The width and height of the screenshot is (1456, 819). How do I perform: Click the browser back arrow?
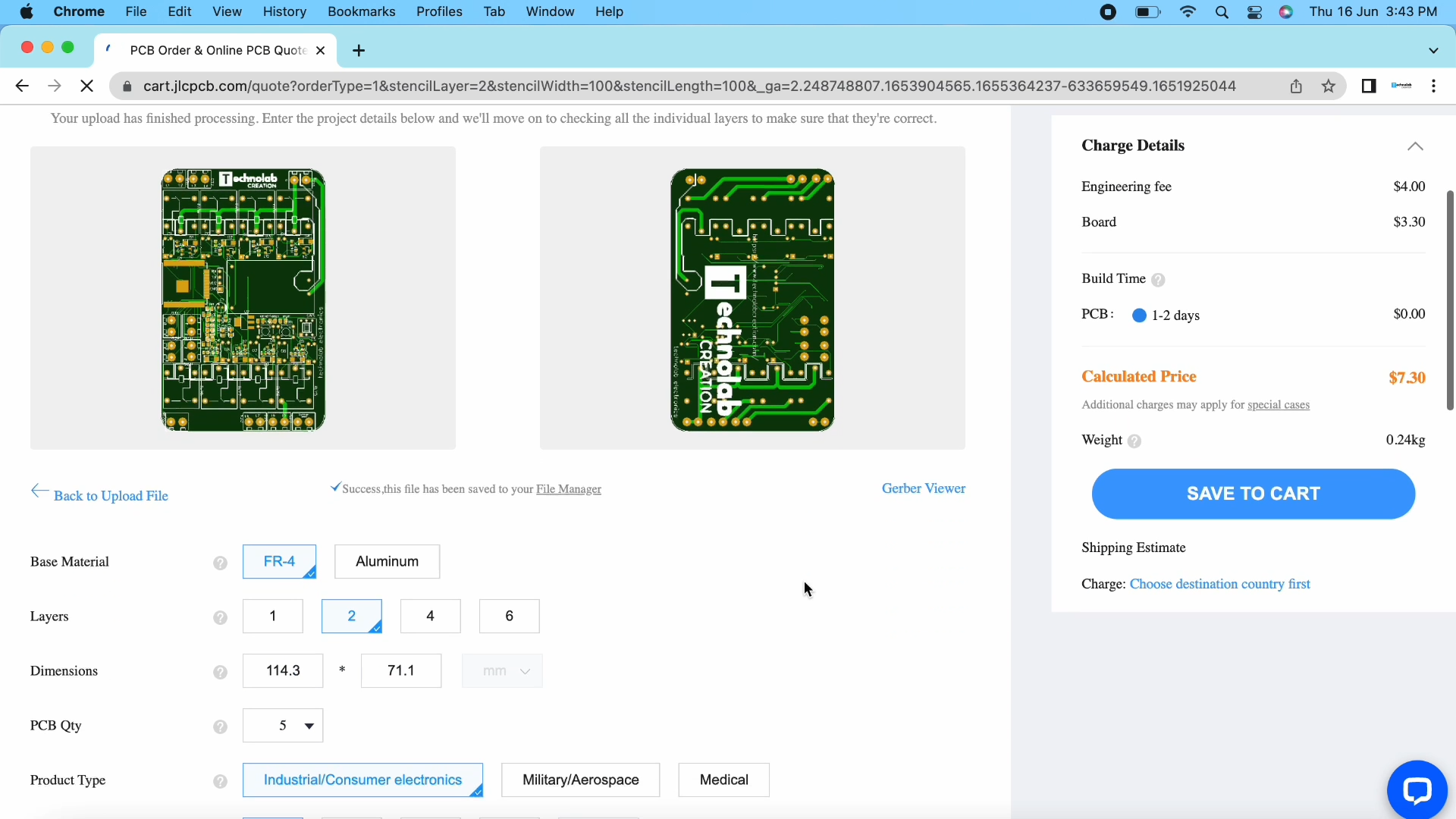(x=22, y=86)
